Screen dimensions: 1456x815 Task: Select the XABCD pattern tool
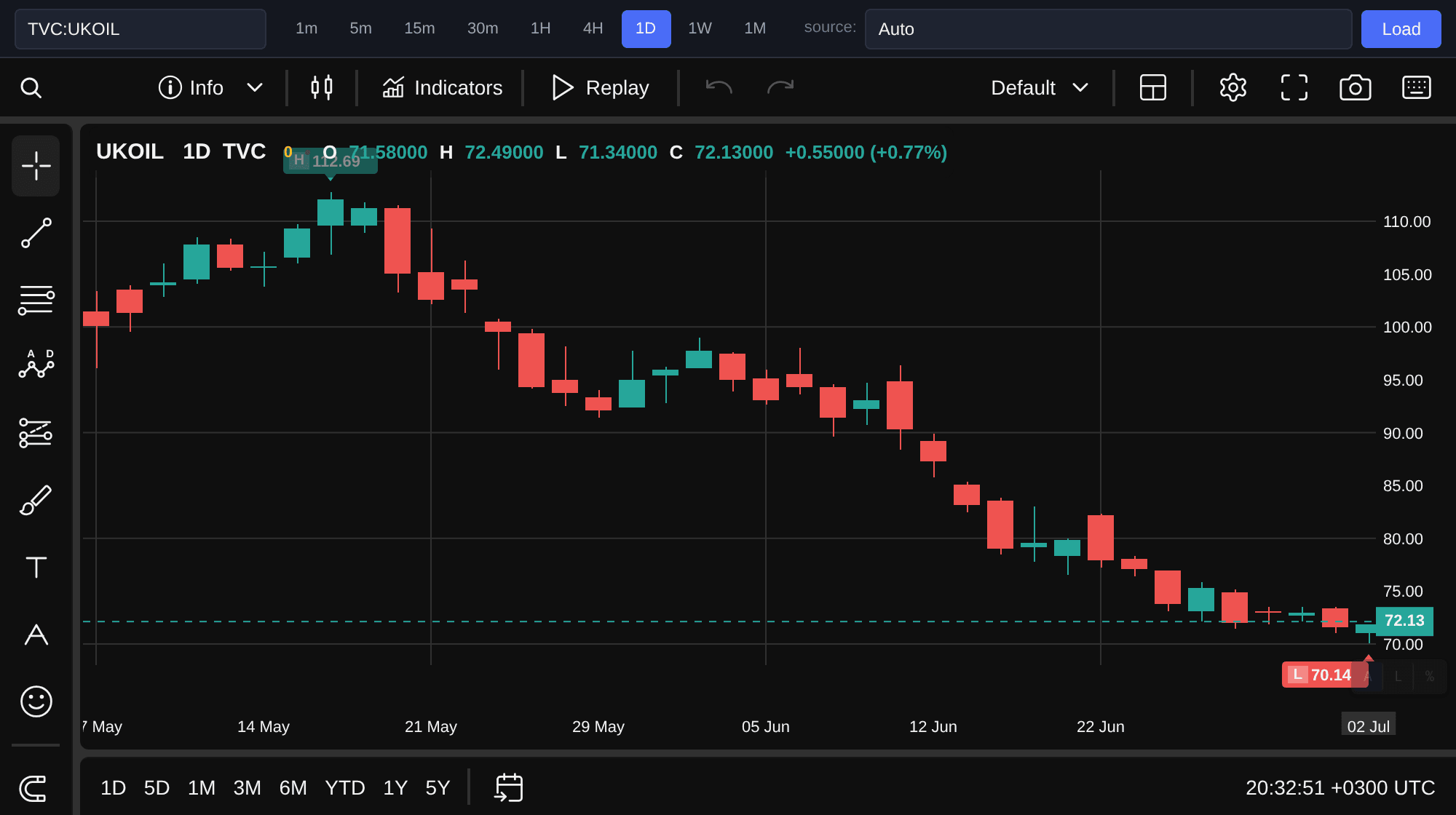point(36,364)
